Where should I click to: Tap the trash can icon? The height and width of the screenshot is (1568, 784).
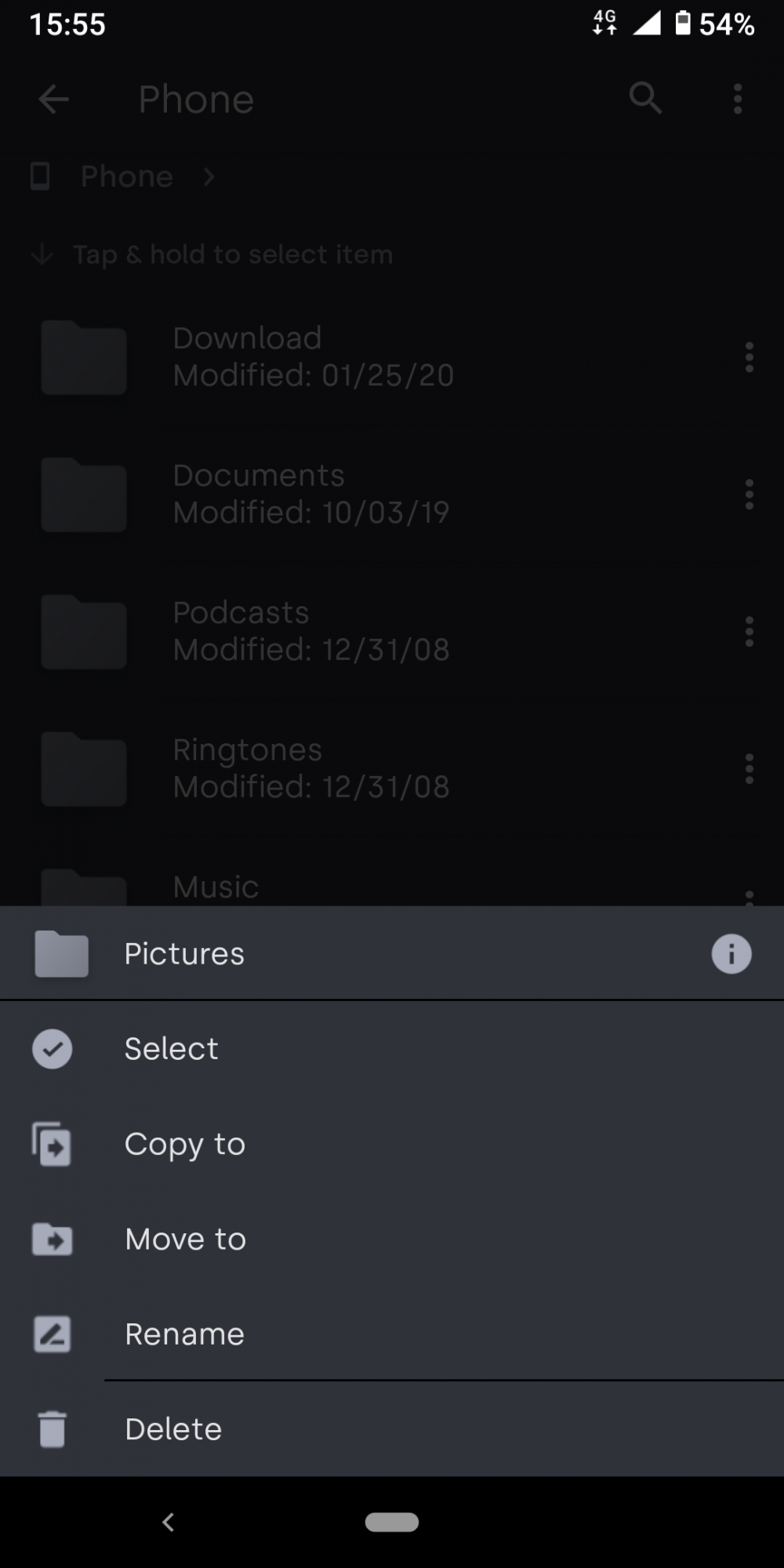[x=53, y=1429]
